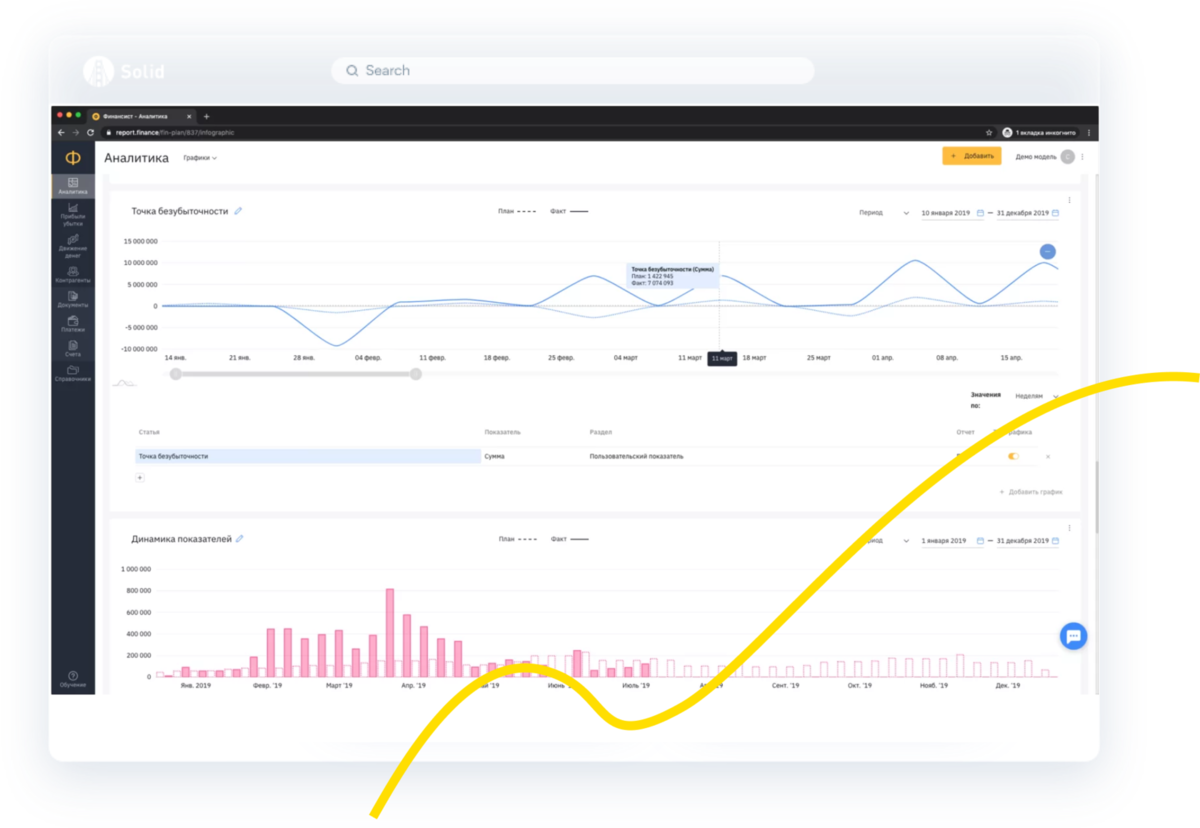Go back in the browser
This screenshot has width=1200, height=828.
point(61,132)
